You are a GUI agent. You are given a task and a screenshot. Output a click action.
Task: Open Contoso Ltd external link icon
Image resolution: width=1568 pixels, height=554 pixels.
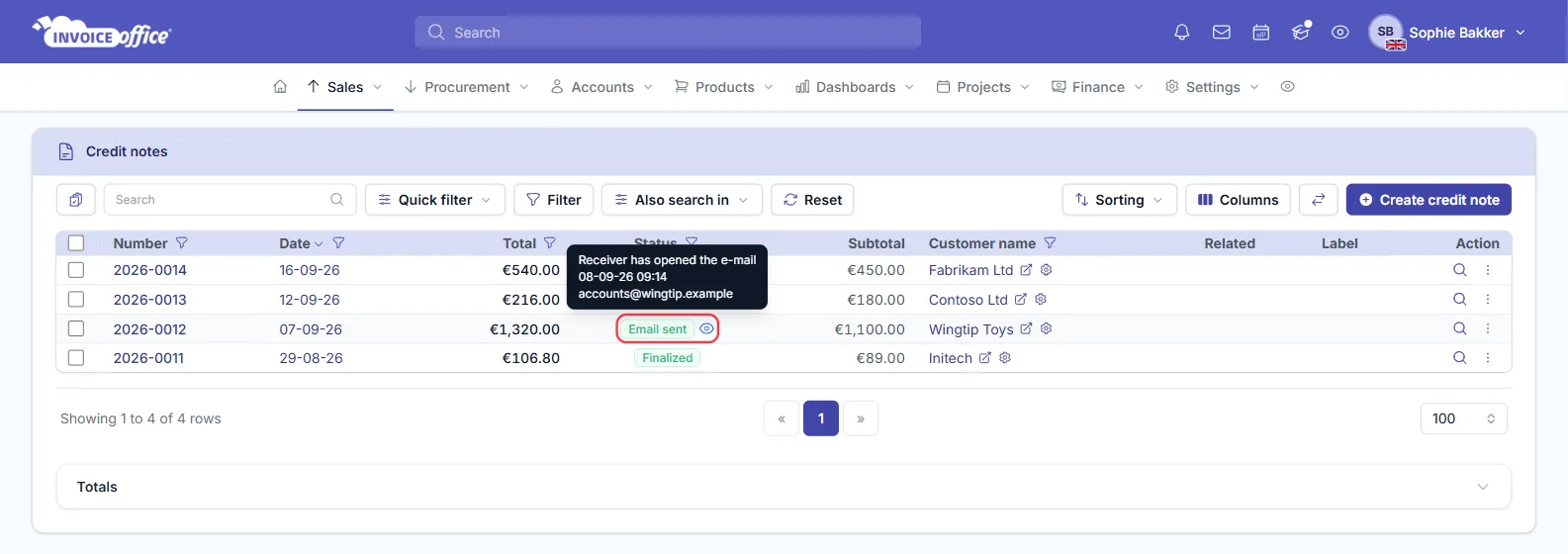(x=1021, y=300)
